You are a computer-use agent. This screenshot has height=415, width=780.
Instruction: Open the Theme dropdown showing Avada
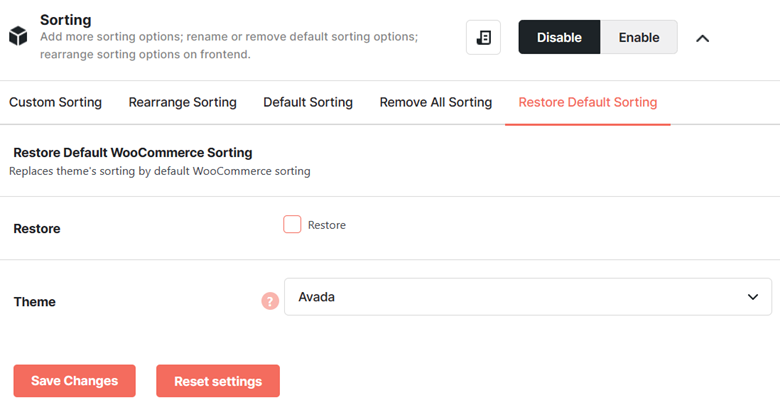(528, 297)
